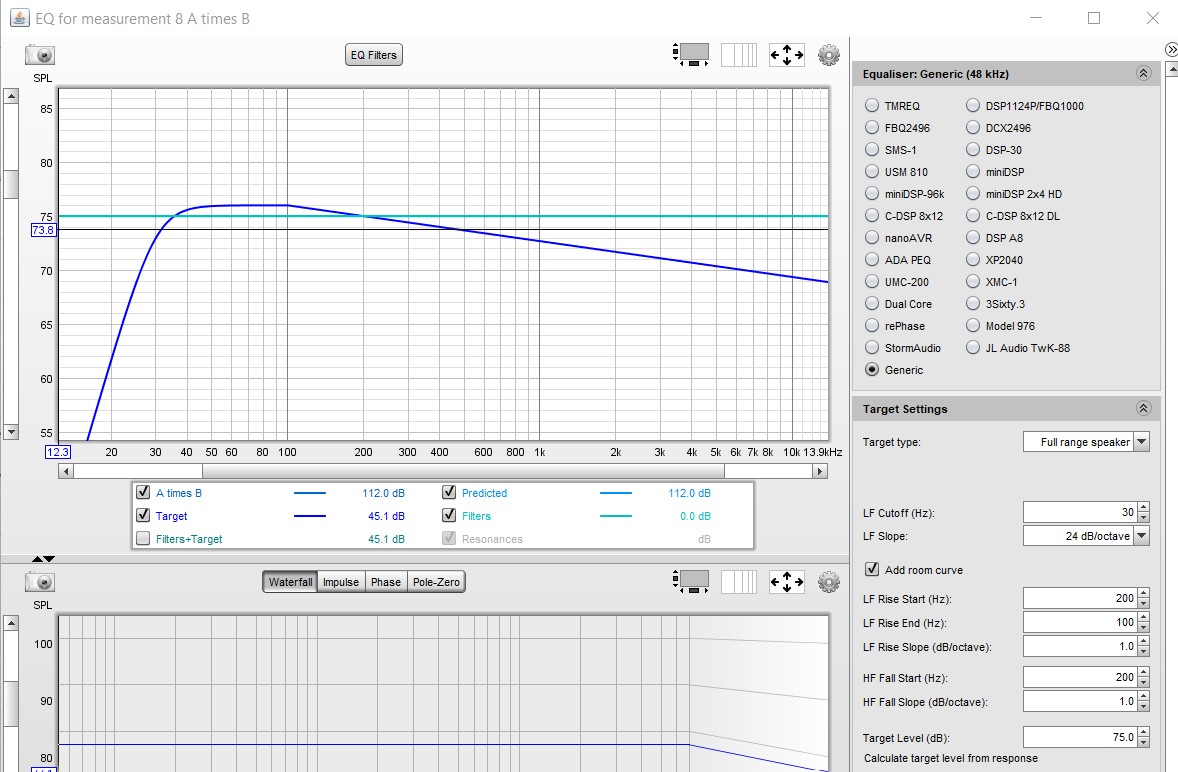Select the DCX2496 equaliser
The height and width of the screenshot is (772, 1178).
point(973,128)
